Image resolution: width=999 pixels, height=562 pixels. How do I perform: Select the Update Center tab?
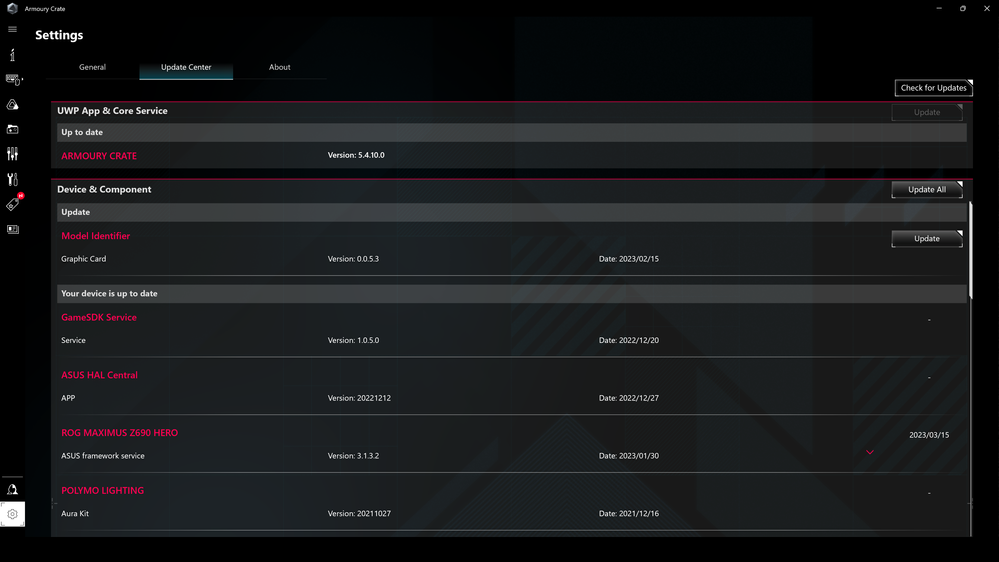click(x=186, y=67)
